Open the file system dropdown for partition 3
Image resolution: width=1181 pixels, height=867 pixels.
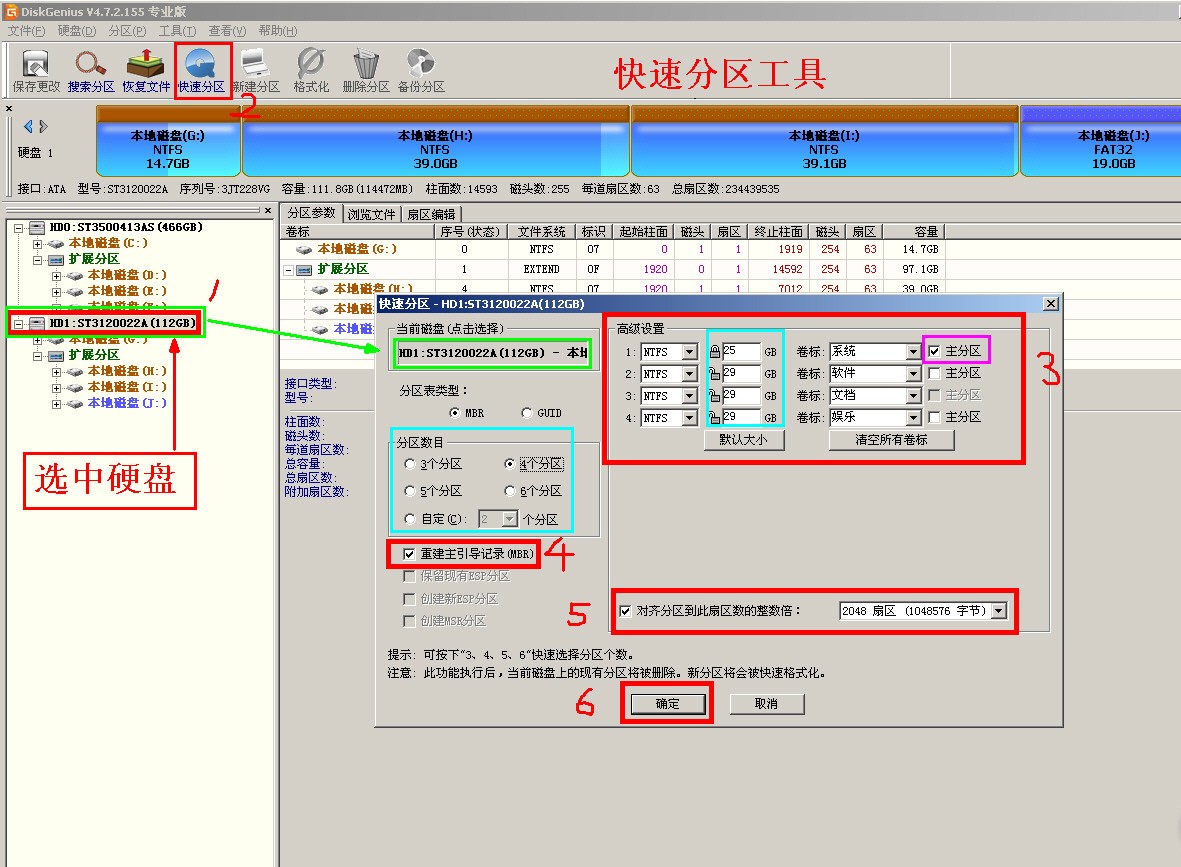tap(688, 395)
